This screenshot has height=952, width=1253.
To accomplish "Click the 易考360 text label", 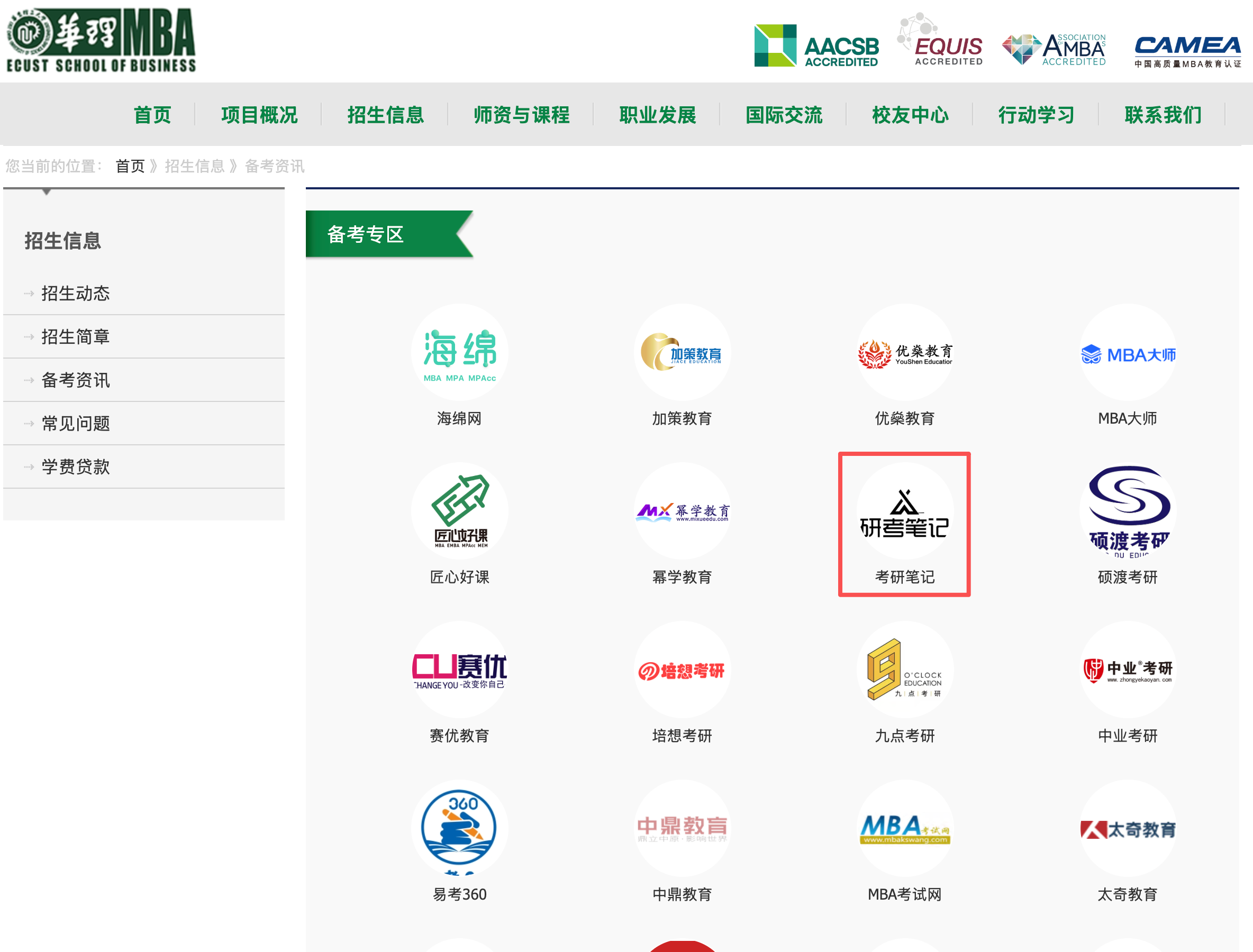I will coord(459,895).
